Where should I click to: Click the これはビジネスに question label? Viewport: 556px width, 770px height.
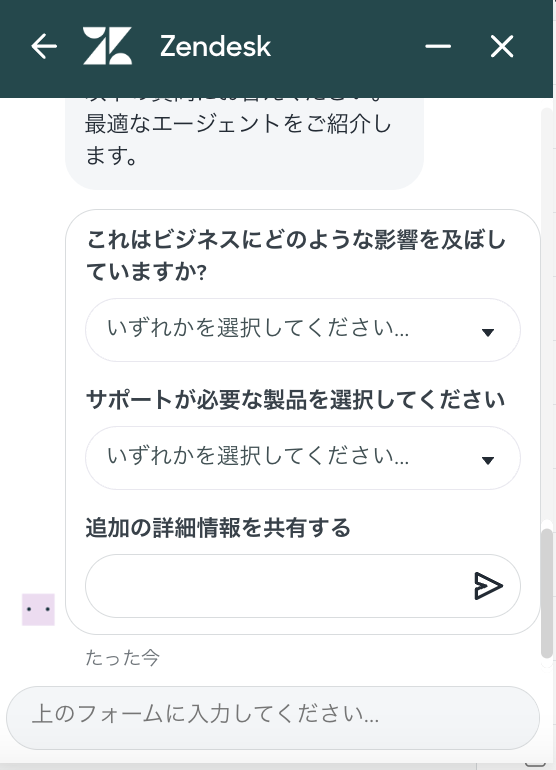click(296, 255)
